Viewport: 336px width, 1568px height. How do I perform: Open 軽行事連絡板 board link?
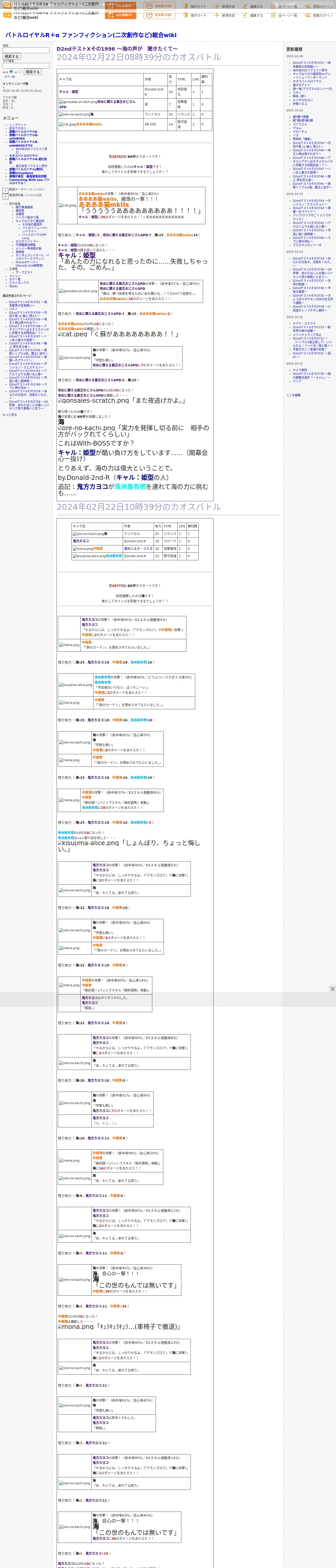[x=24, y=207]
